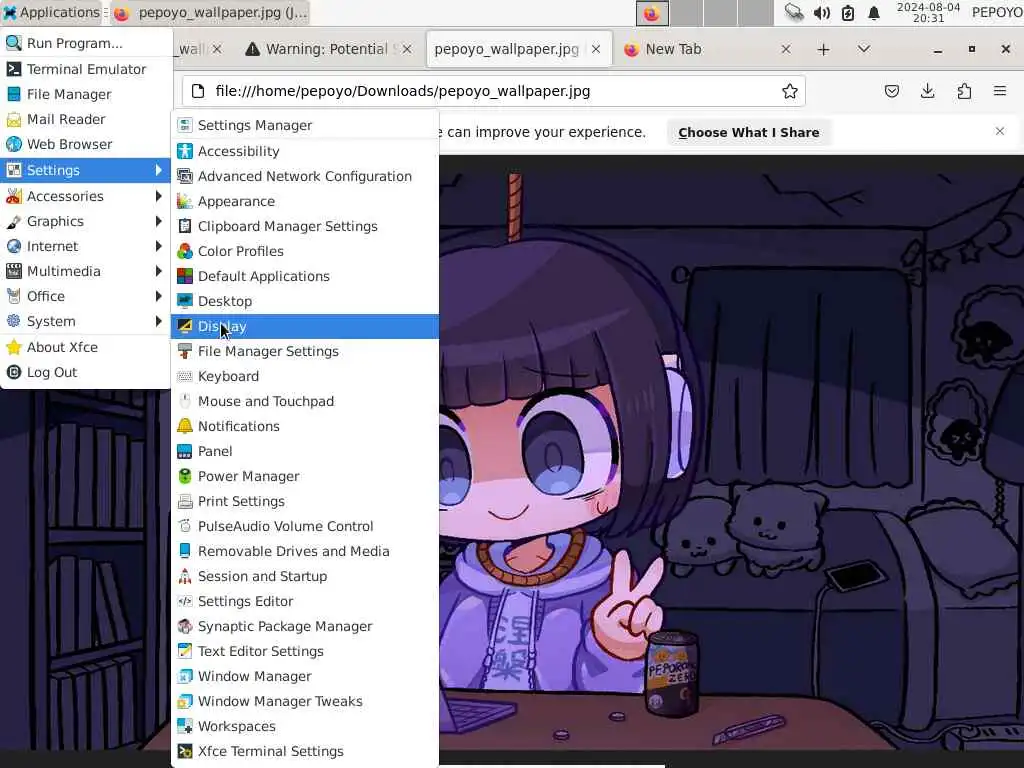Viewport: 1024px width, 768px height.
Task: Click Log Out in Applications menu
Action: click(x=85, y=372)
